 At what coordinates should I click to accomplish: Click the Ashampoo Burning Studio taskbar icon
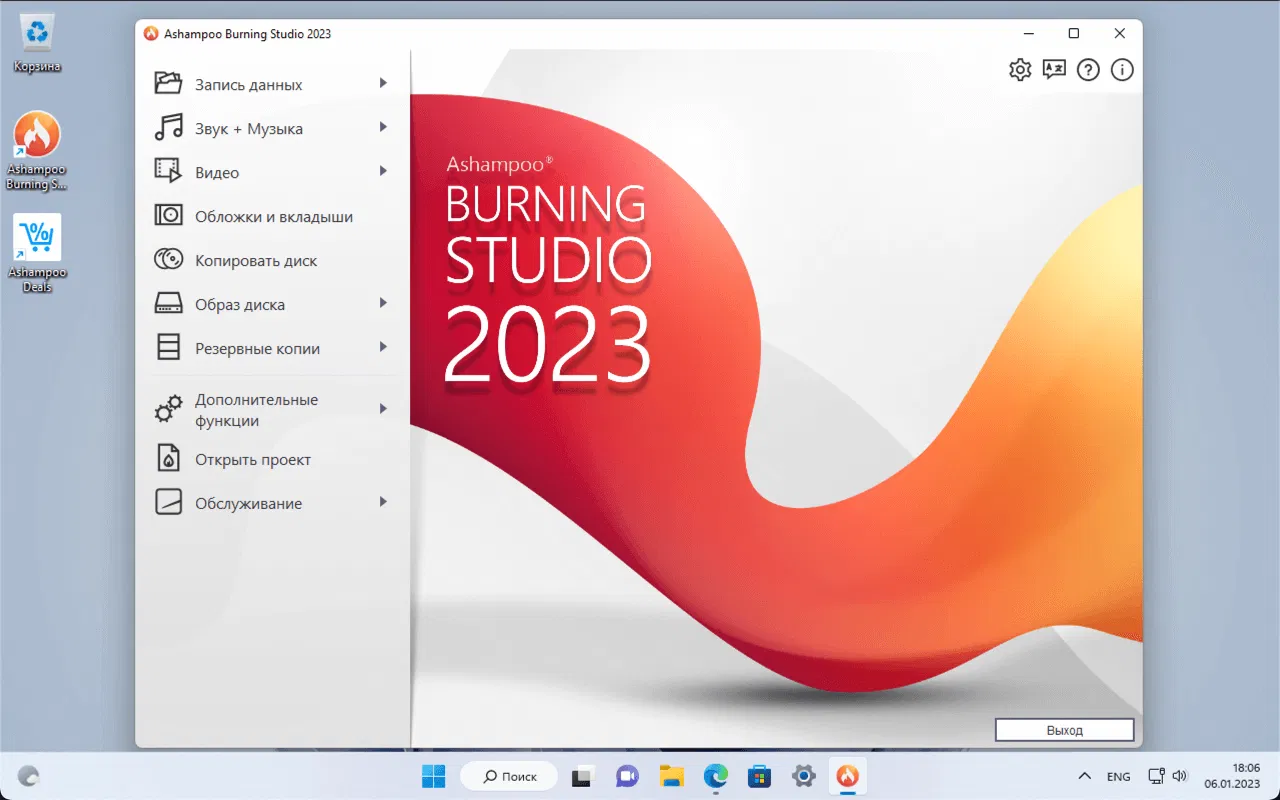pyautogui.click(x=847, y=776)
